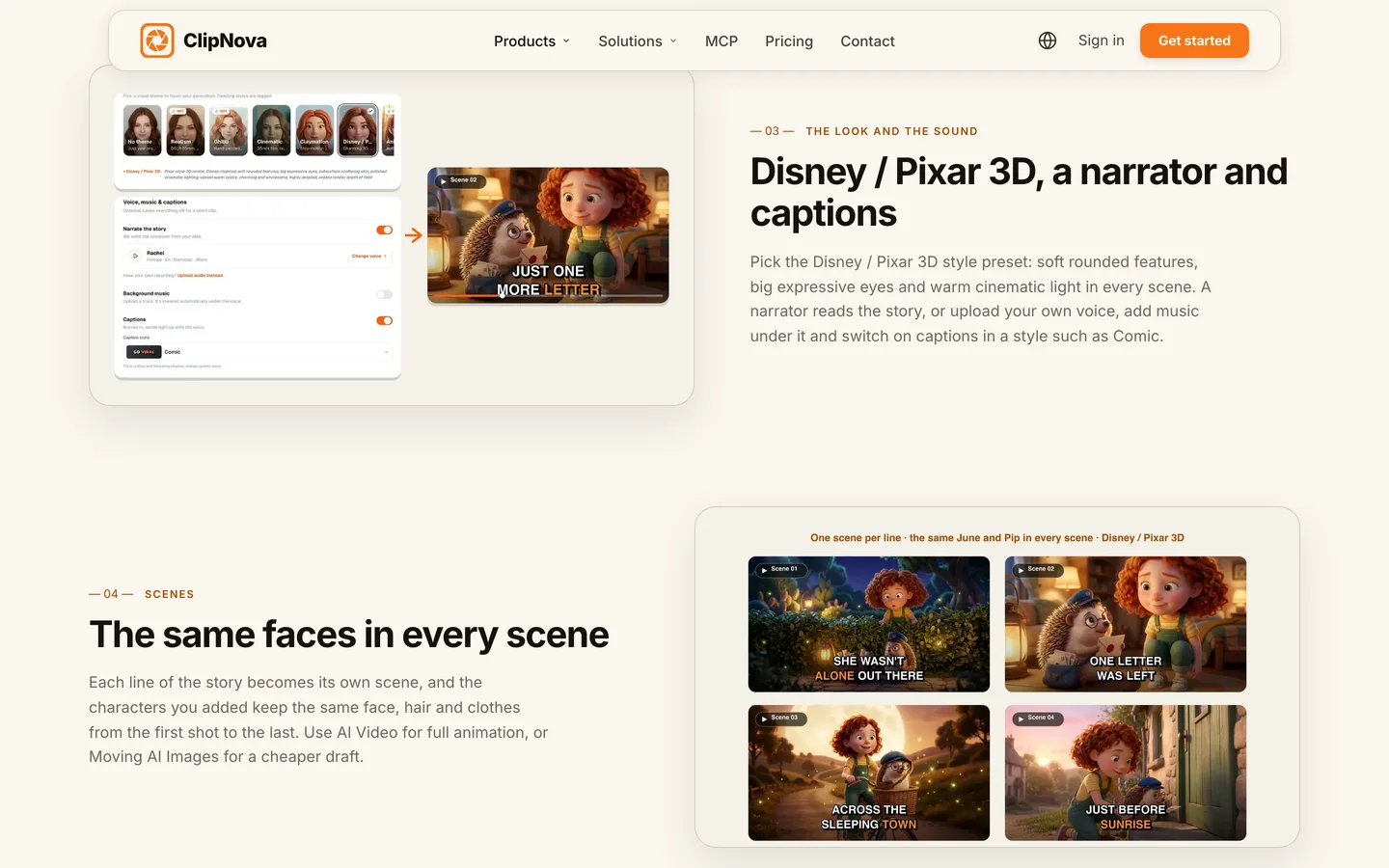Select the Realism theme thumbnail
The width and height of the screenshot is (1389, 868).
[185, 130]
